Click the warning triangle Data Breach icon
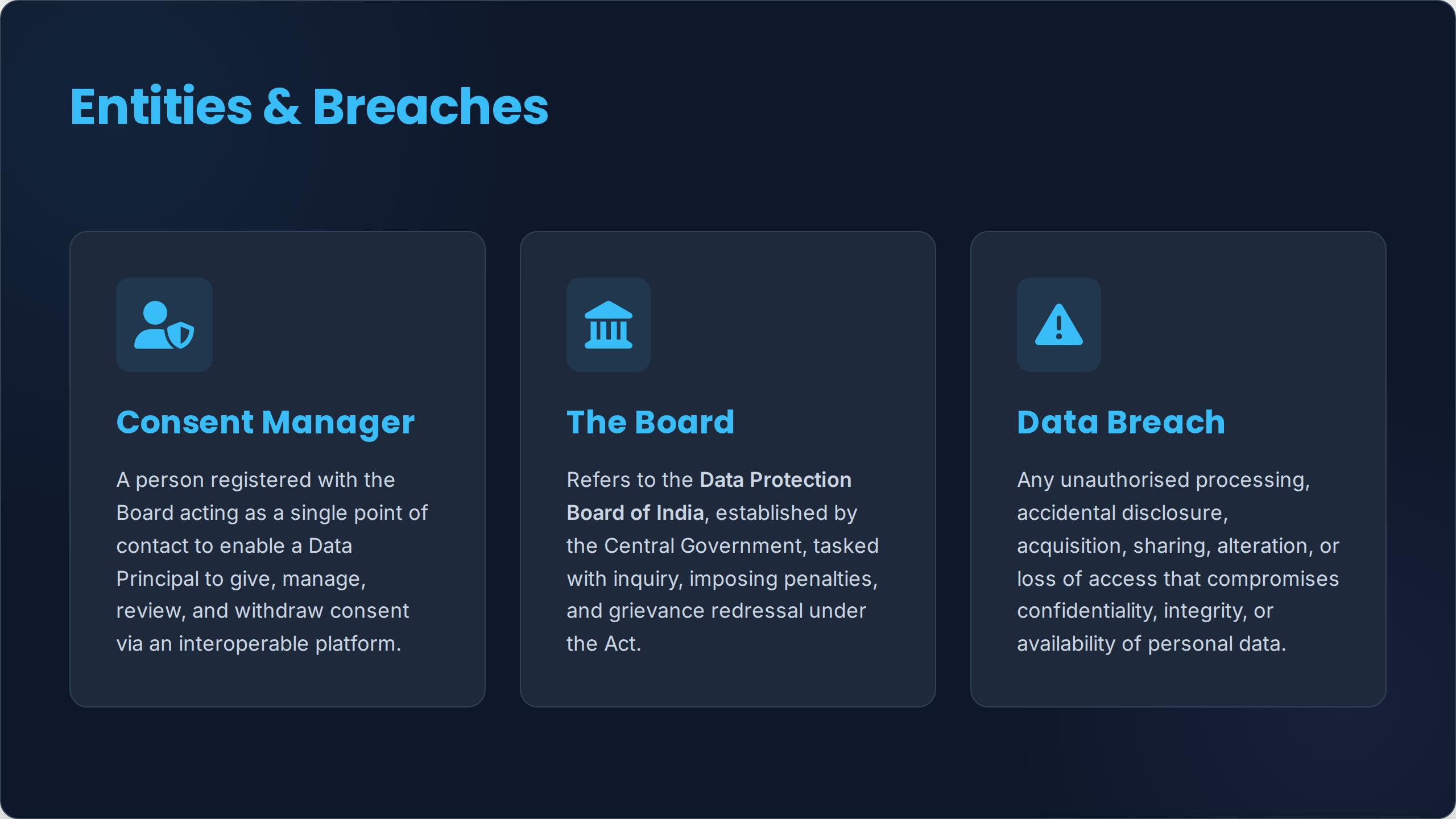The width and height of the screenshot is (1456, 819). click(x=1059, y=325)
